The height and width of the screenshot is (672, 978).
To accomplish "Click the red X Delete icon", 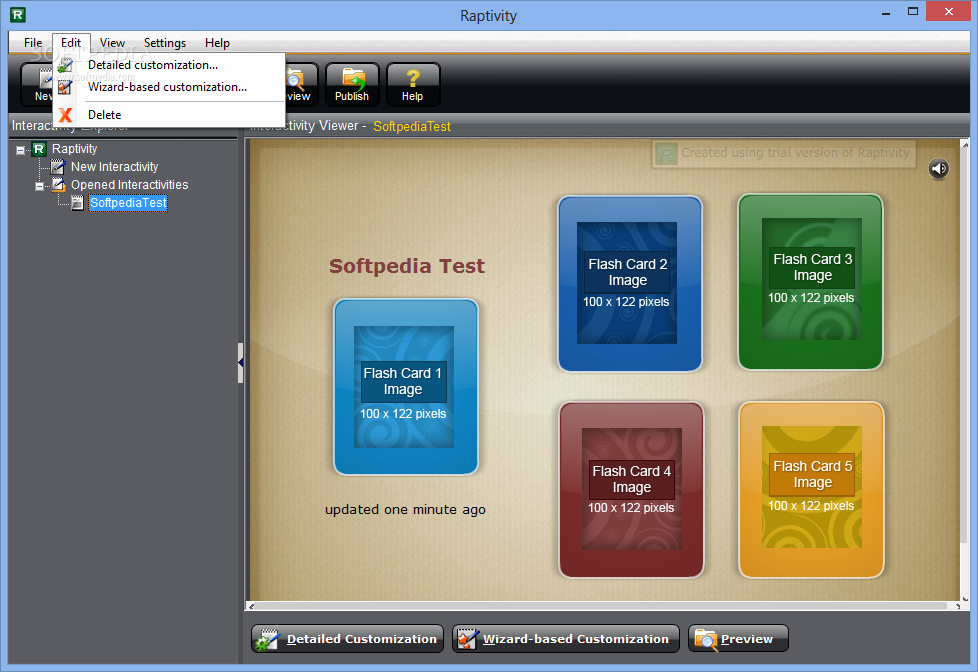I will point(65,115).
